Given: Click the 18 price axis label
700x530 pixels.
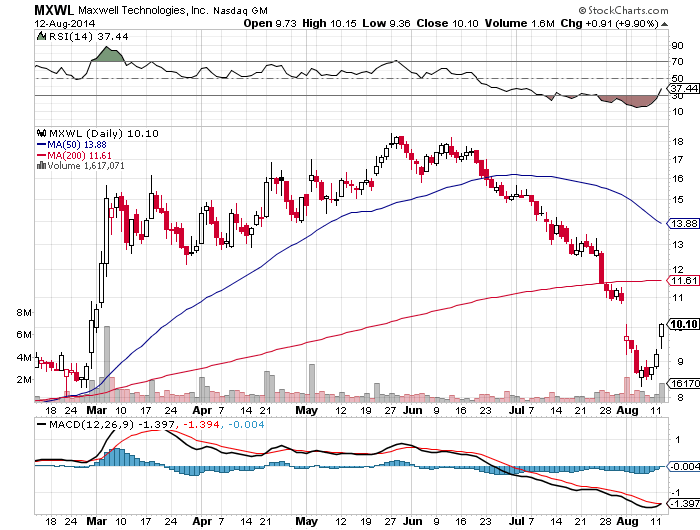Looking at the screenshot, I should click(x=678, y=142).
